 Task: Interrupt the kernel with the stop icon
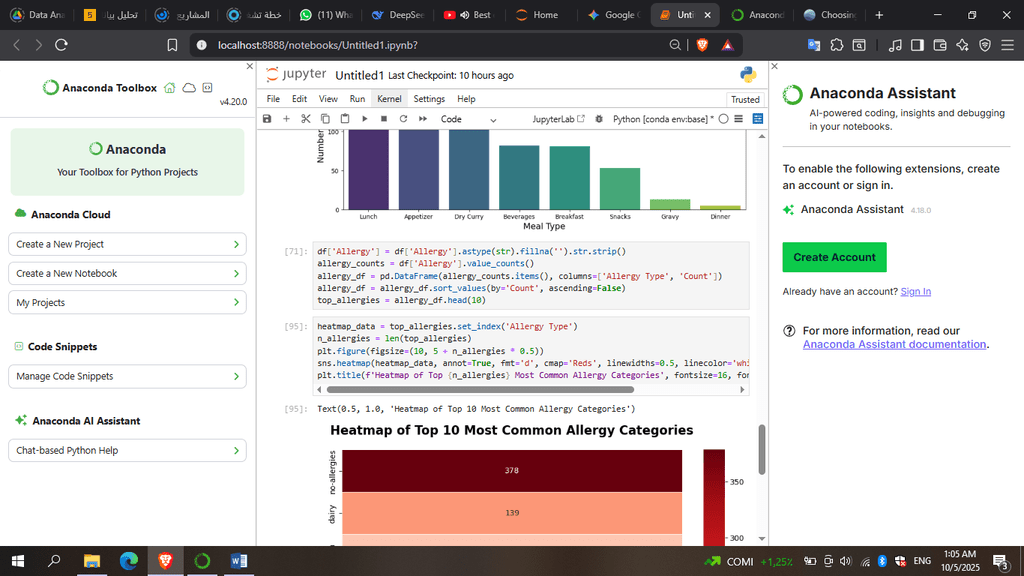tap(384, 119)
